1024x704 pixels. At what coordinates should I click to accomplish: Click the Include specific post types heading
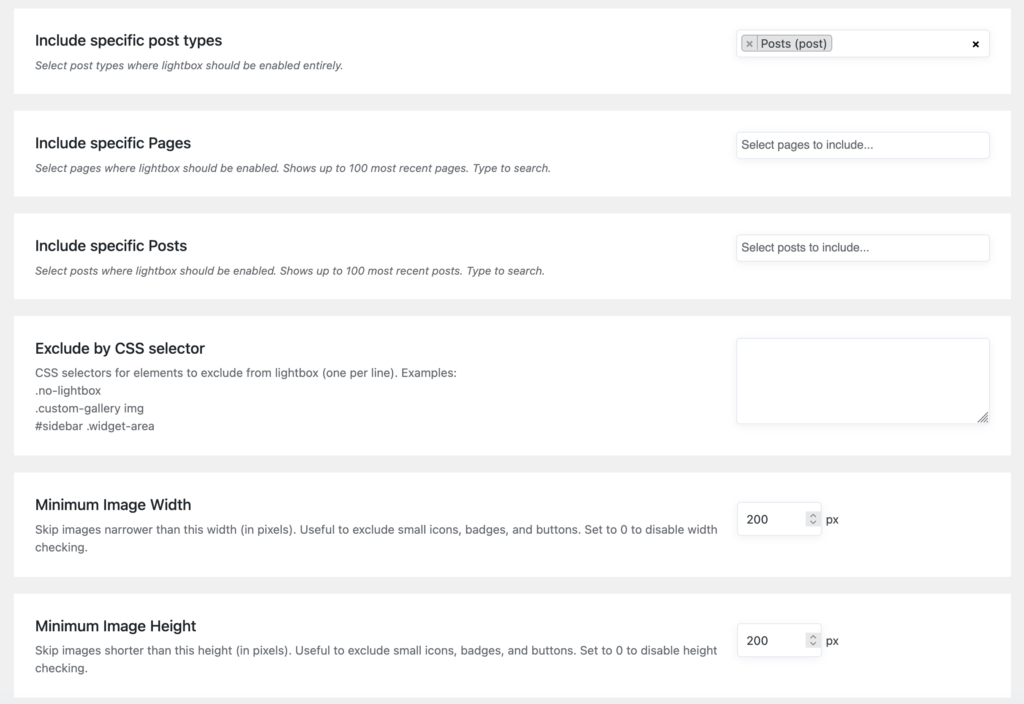click(128, 40)
